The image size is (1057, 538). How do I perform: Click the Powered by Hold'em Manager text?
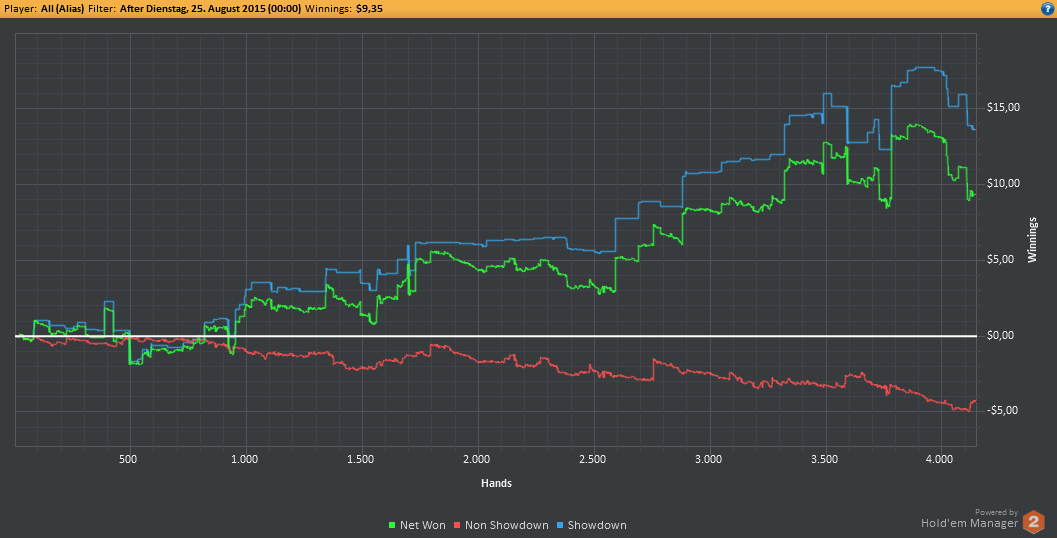(x=969, y=518)
